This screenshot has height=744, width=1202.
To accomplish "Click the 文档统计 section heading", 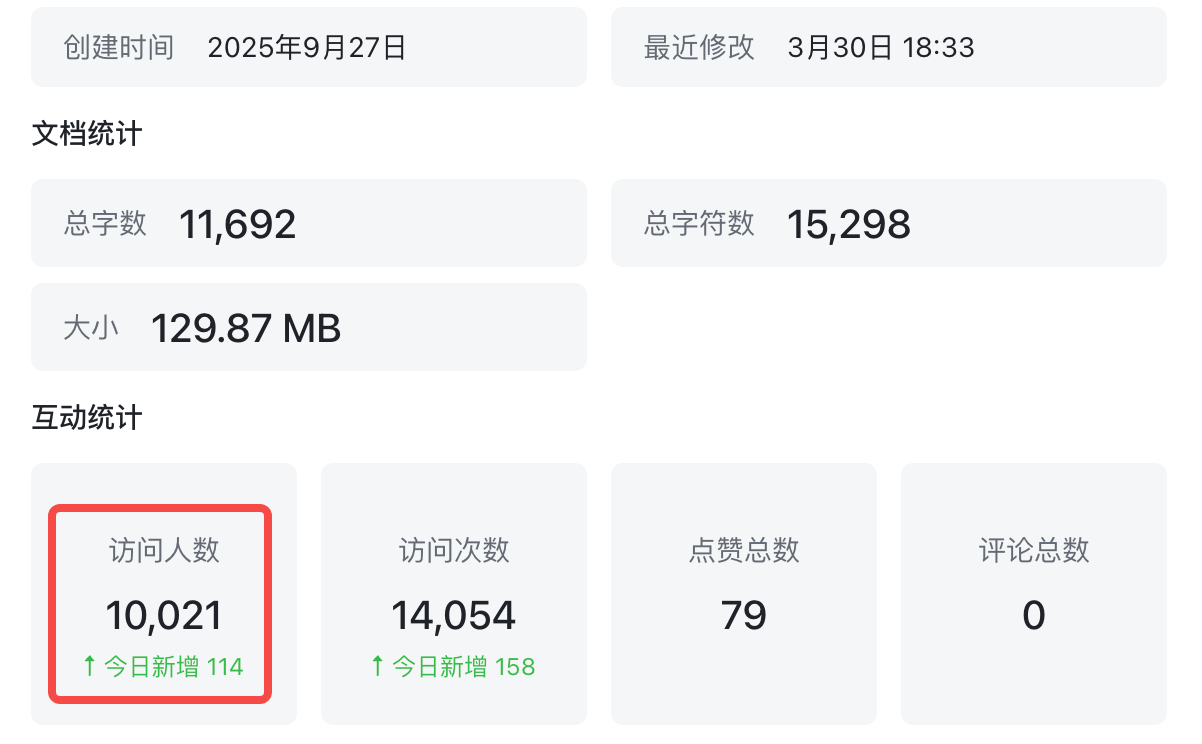I will point(87,133).
